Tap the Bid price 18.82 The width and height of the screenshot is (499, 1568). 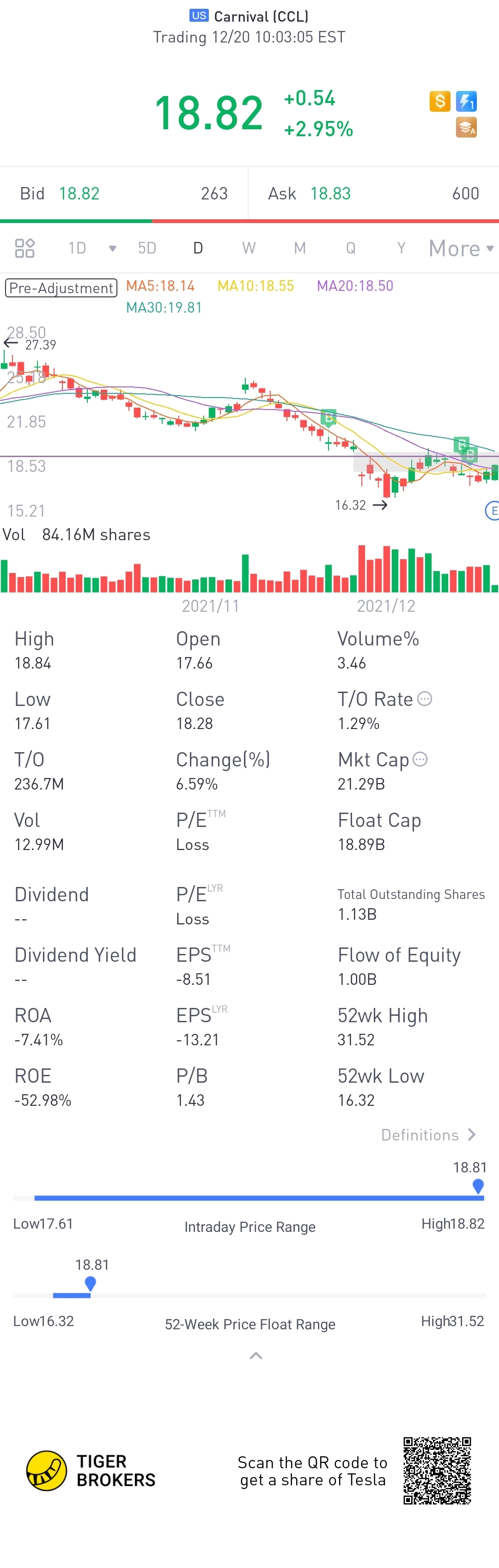click(79, 193)
